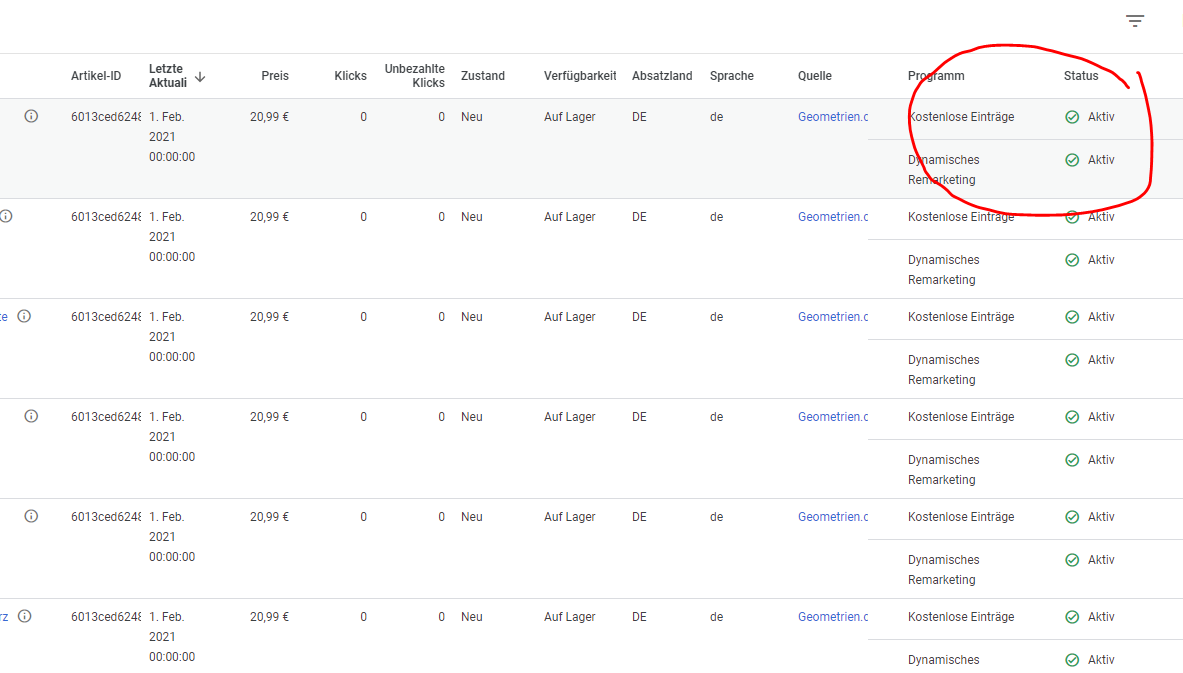Click the Status column header

coord(1081,76)
